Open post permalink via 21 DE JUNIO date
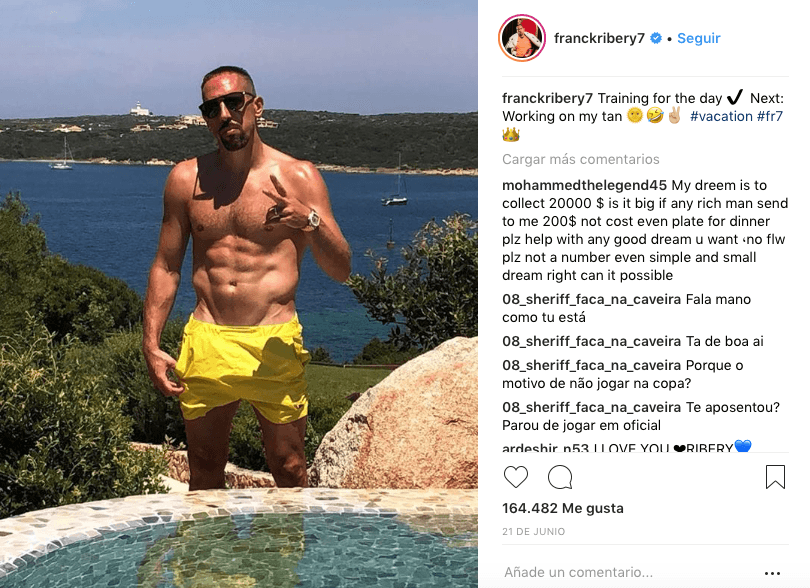 click(x=534, y=532)
